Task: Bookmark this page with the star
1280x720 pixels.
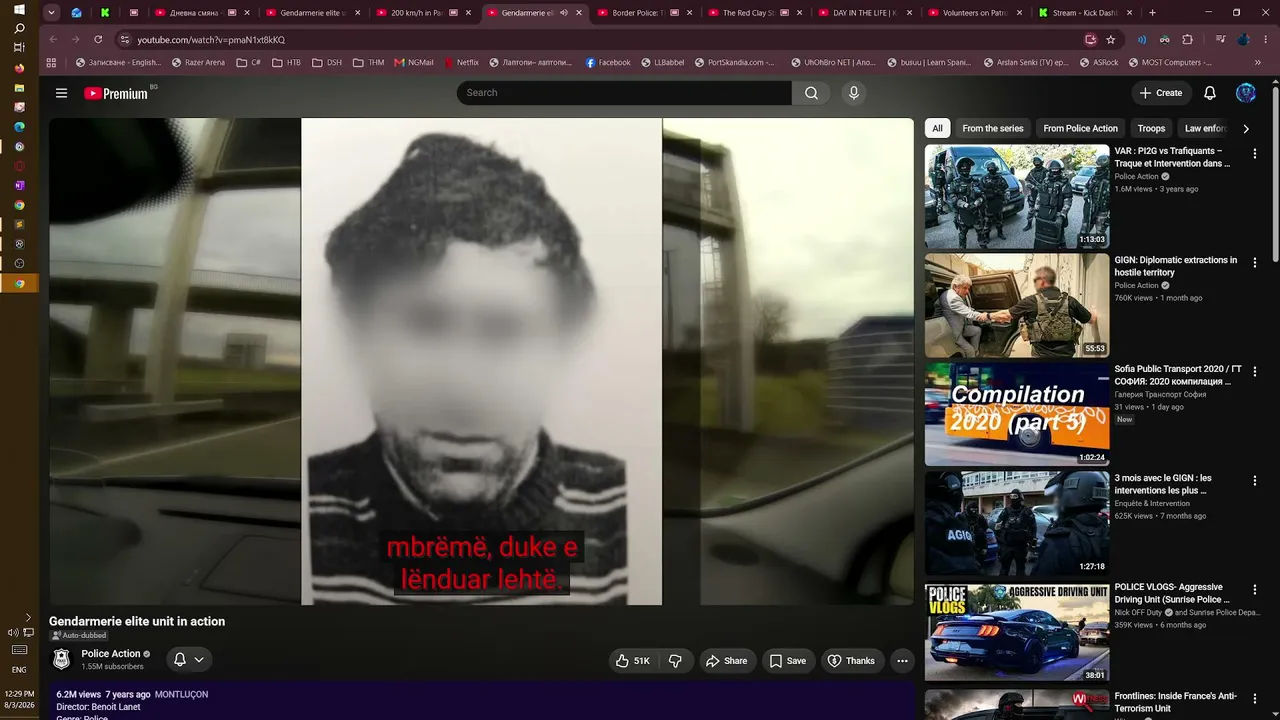Action: coord(1111,39)
